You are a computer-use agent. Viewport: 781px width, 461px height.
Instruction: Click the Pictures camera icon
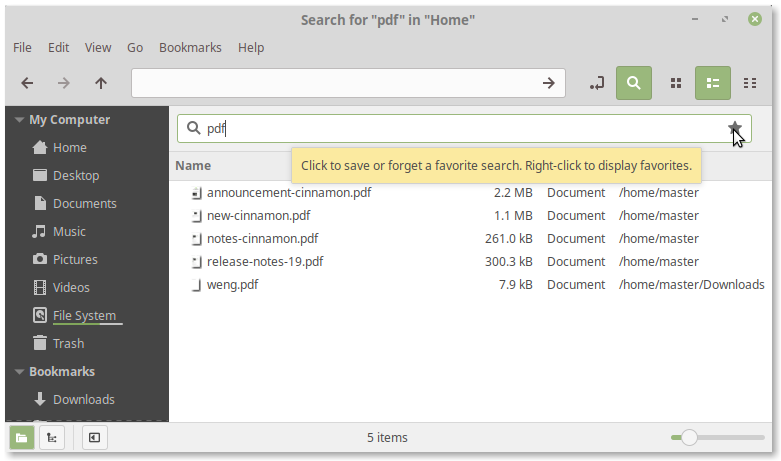[39, 259]
